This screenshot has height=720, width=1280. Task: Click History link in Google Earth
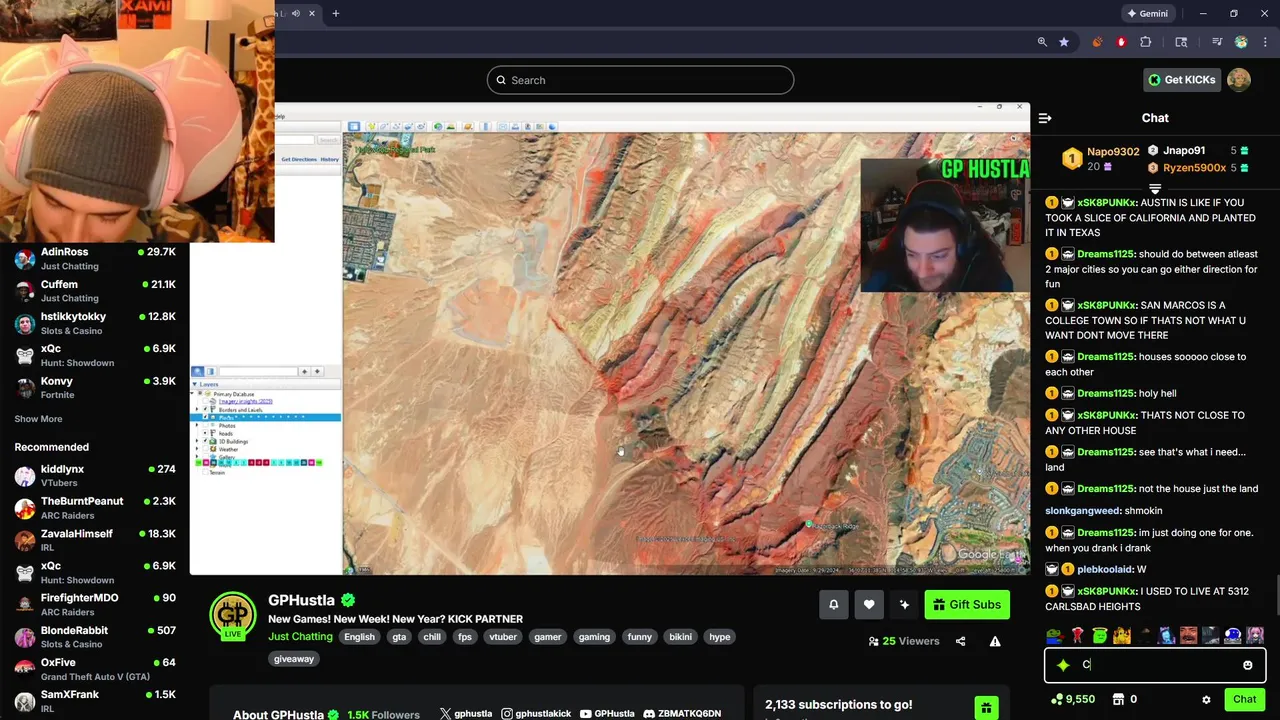pyautogui.click(x=329, y=159)
